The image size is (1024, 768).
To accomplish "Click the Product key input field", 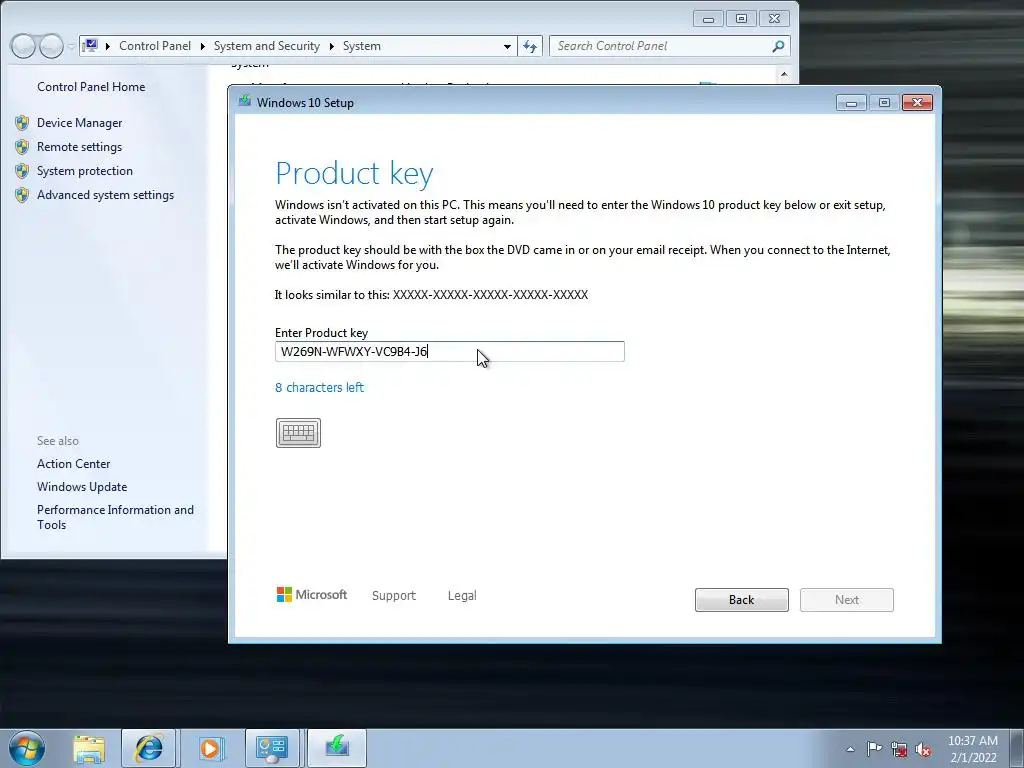I will pos(449,351).
